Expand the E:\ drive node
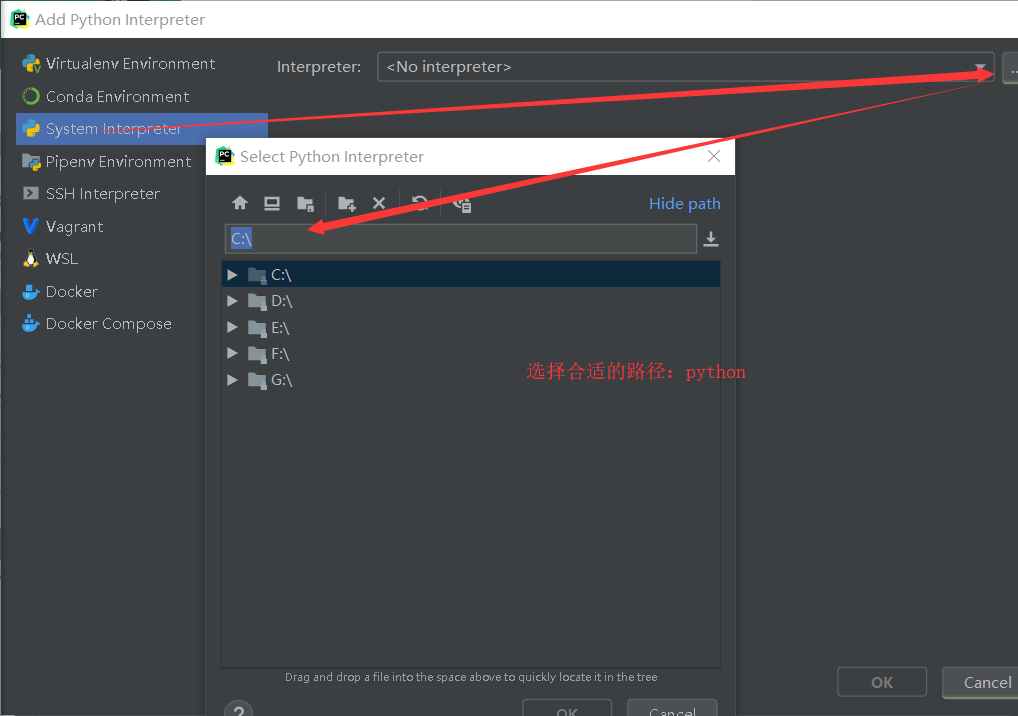Image resolution: width=1018 pixels, height=716 pixels. click(x=232, y=327)
